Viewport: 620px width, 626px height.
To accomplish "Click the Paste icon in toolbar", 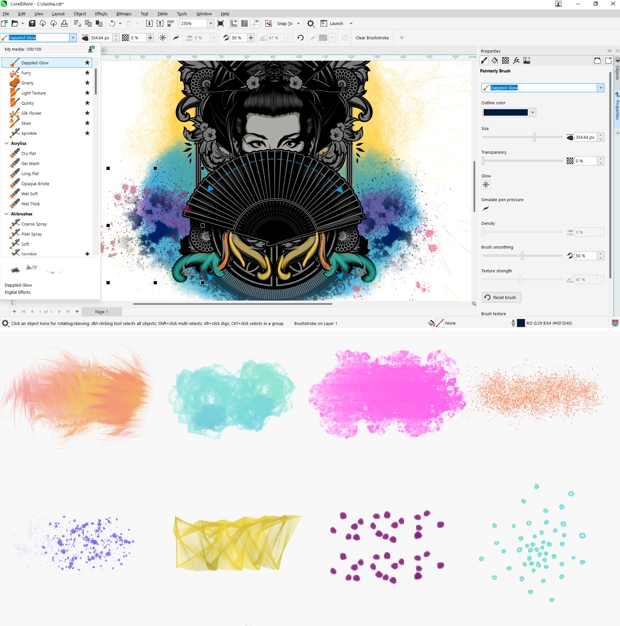I will 99,24.
